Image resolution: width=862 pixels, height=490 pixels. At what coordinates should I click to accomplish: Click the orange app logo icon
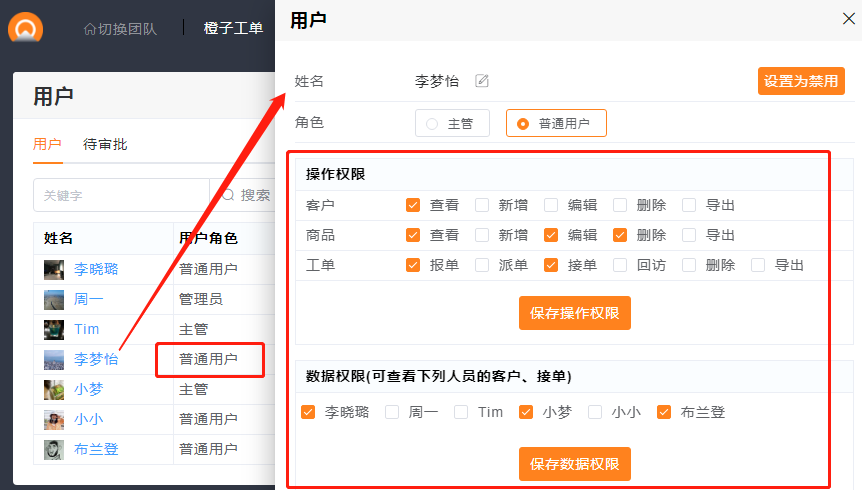pyautogui.click(x=25, y=28)
